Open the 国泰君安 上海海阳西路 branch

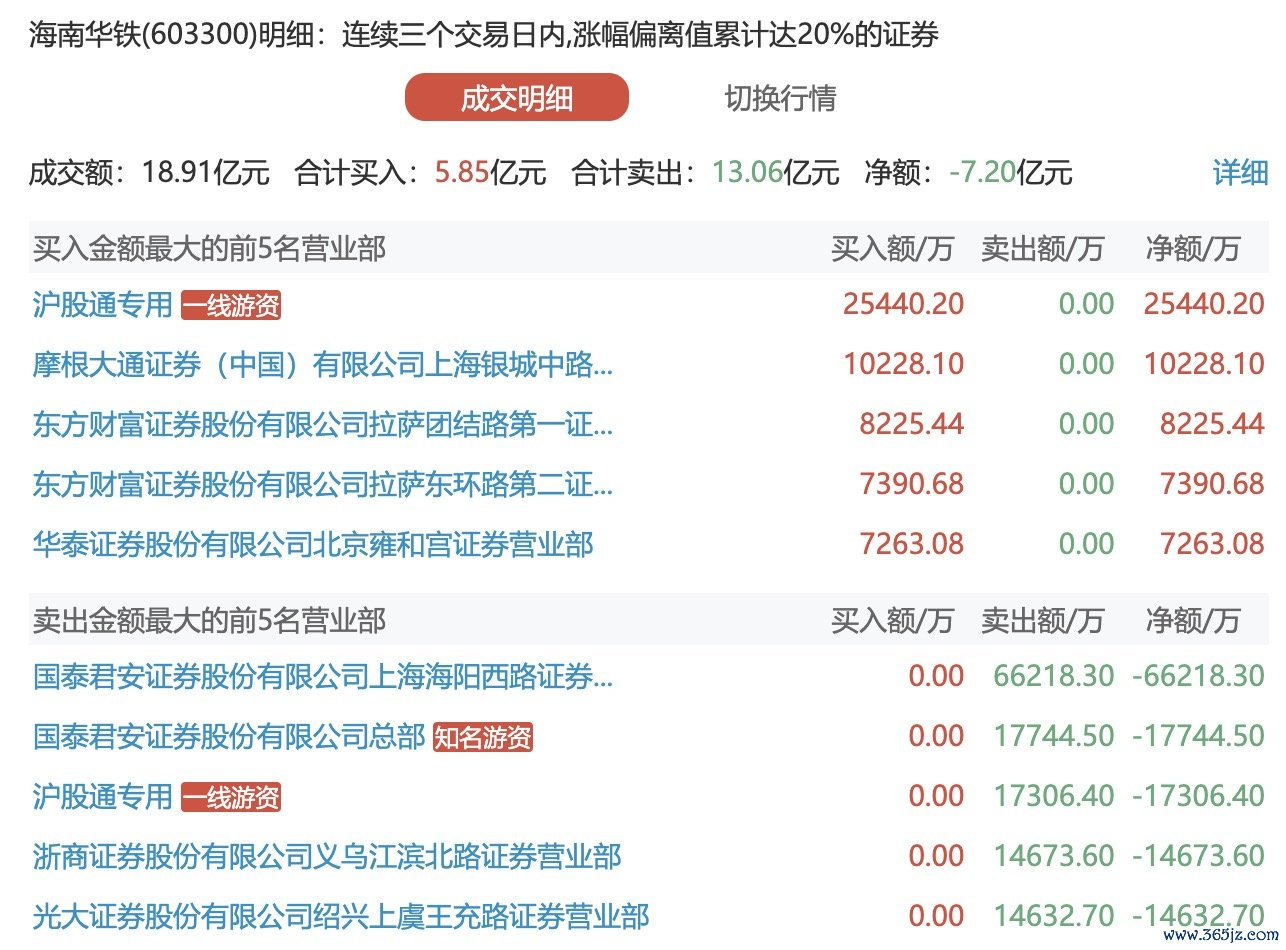[x=323, y=676]
